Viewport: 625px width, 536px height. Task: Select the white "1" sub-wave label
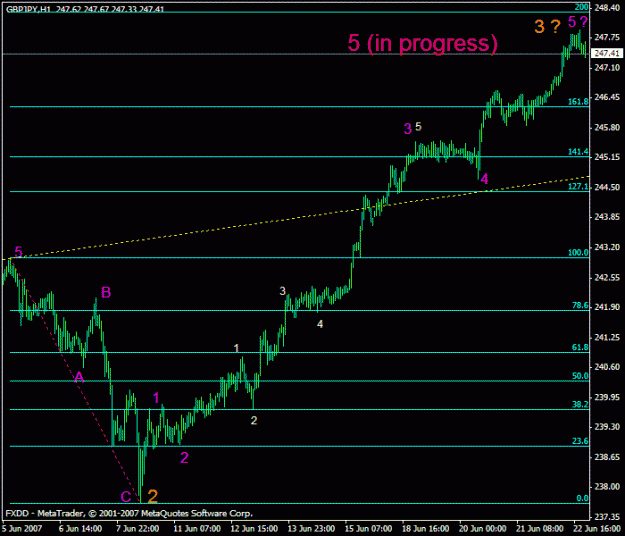coord(236,348)
